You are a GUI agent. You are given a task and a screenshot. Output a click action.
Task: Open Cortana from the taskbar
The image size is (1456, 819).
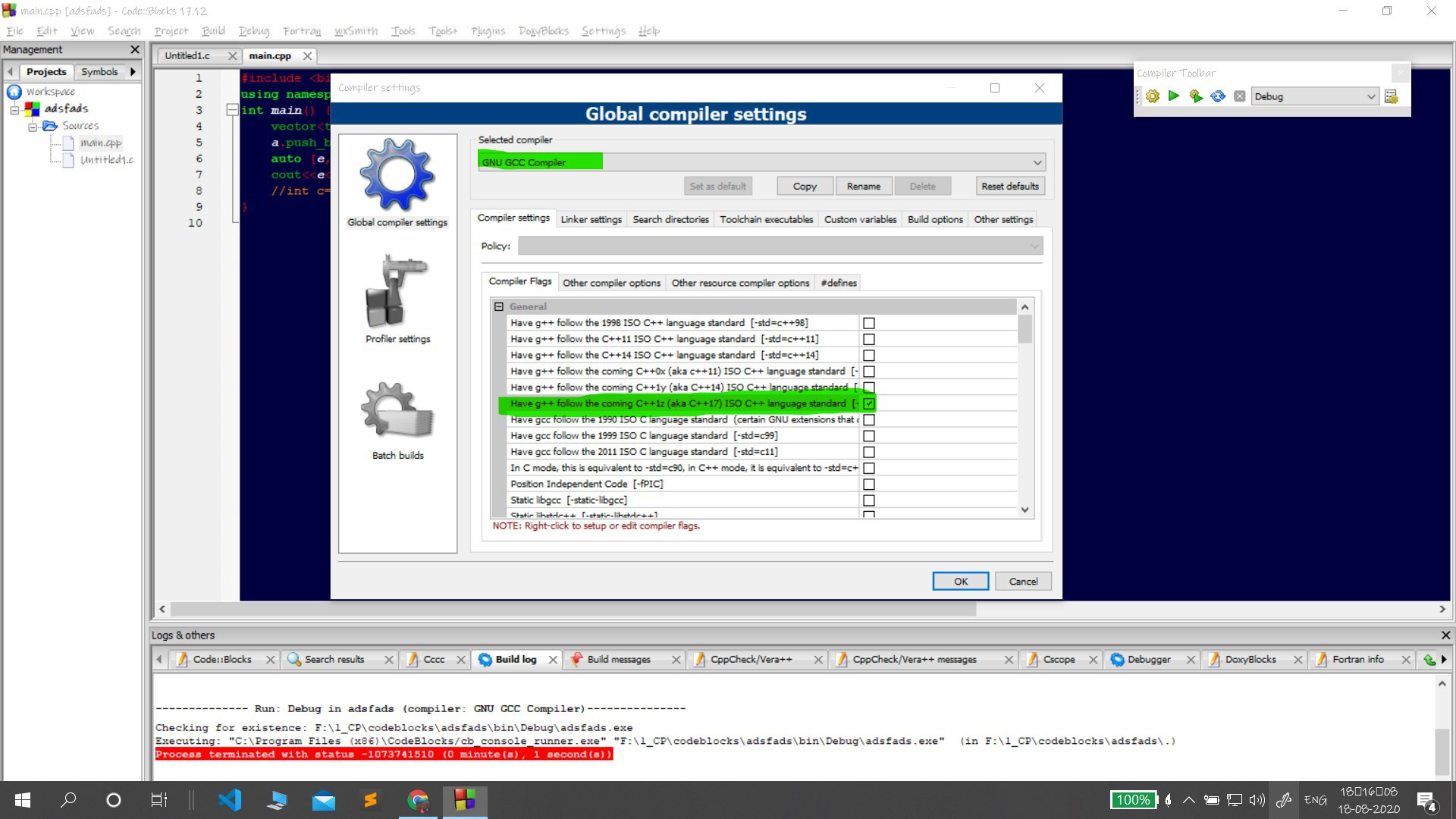pyautogui.click(x=114, y=800)
